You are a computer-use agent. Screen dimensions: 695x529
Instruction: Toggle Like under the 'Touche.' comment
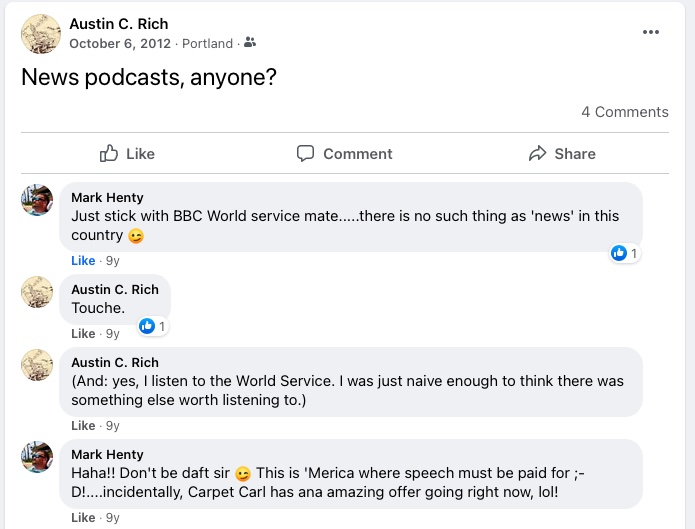[83, 333]
